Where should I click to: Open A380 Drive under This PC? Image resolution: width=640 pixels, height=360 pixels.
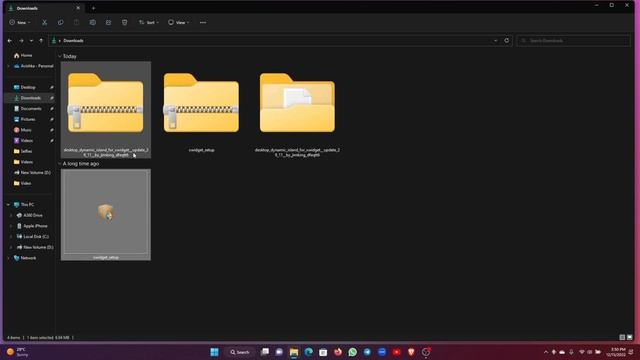click(33, 215)
